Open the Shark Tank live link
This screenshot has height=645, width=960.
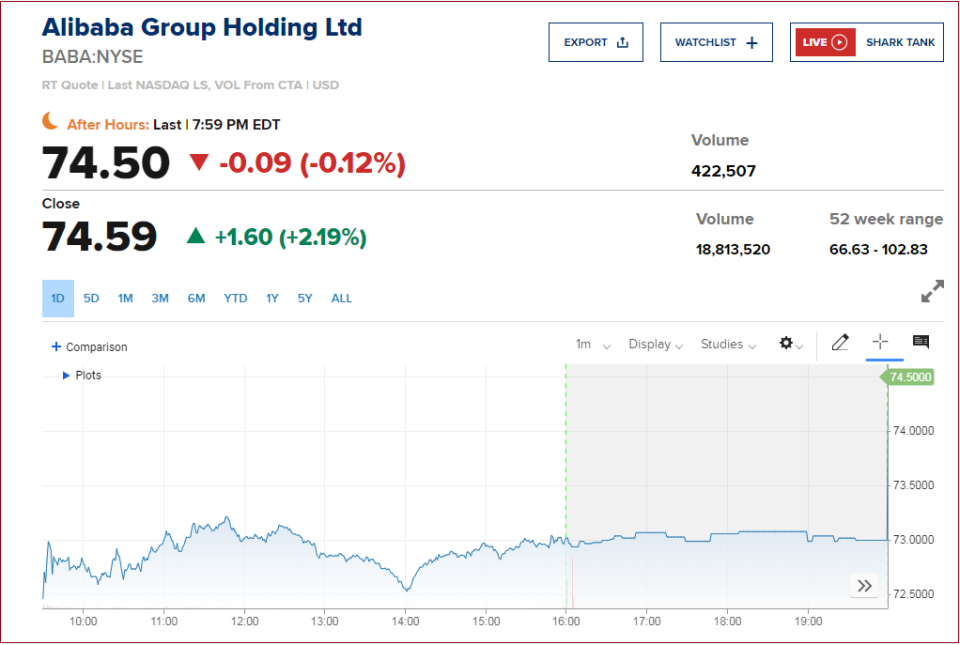point(900,42)
